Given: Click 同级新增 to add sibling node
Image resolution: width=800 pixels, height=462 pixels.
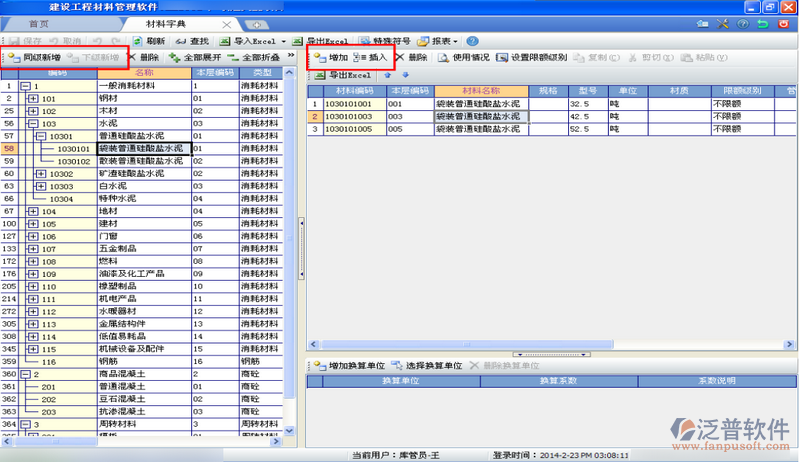Looking at the screenshot, I should pos(42,58).
